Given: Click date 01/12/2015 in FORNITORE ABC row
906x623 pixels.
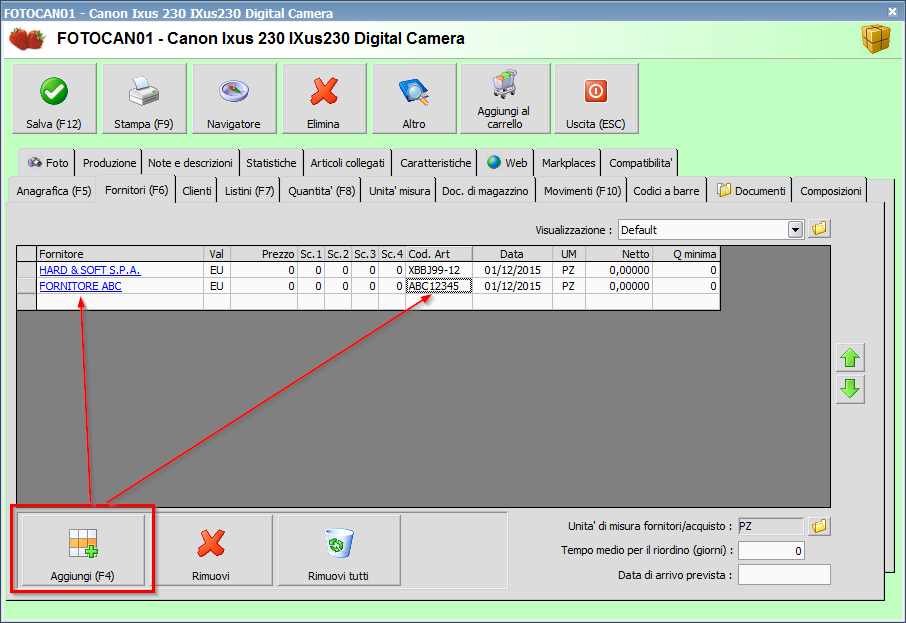Looking at the screenshot, I should pyautogui.click(x=512, y=286).
